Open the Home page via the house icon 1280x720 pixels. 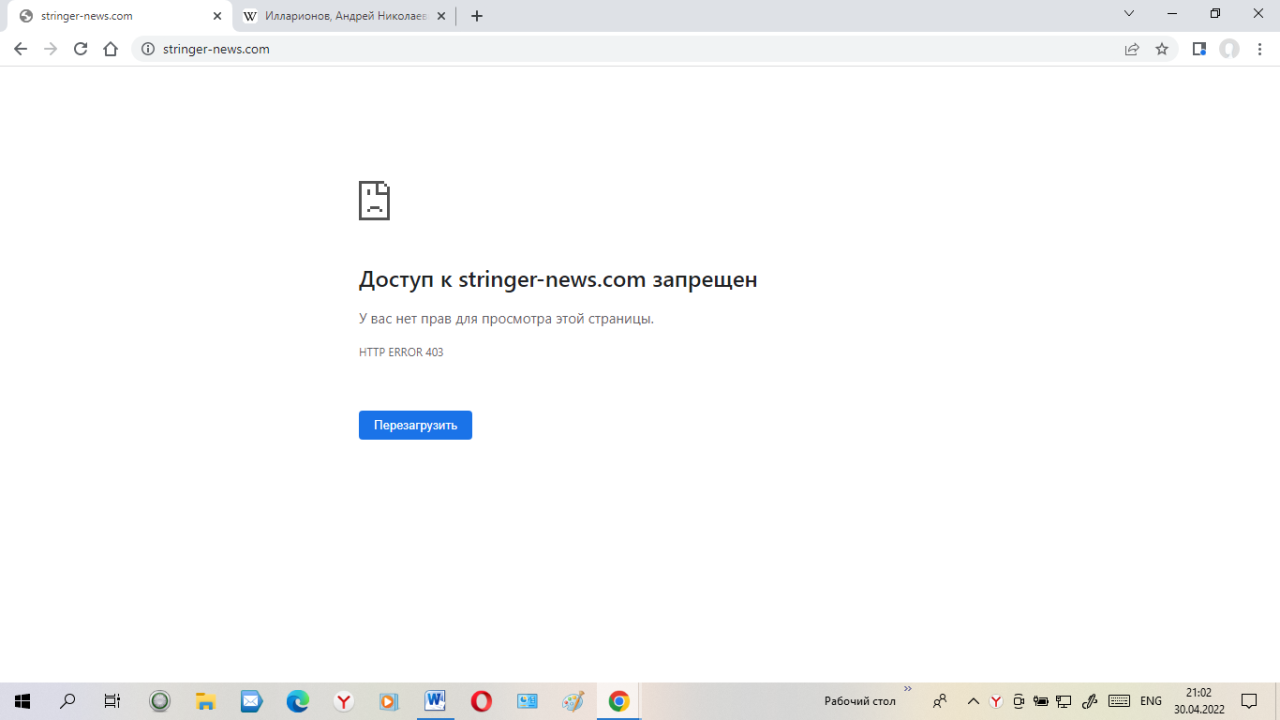111,49
